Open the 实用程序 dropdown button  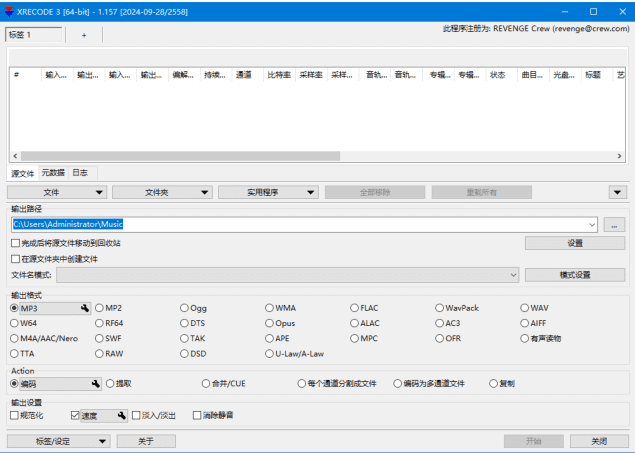coord(268,192)
